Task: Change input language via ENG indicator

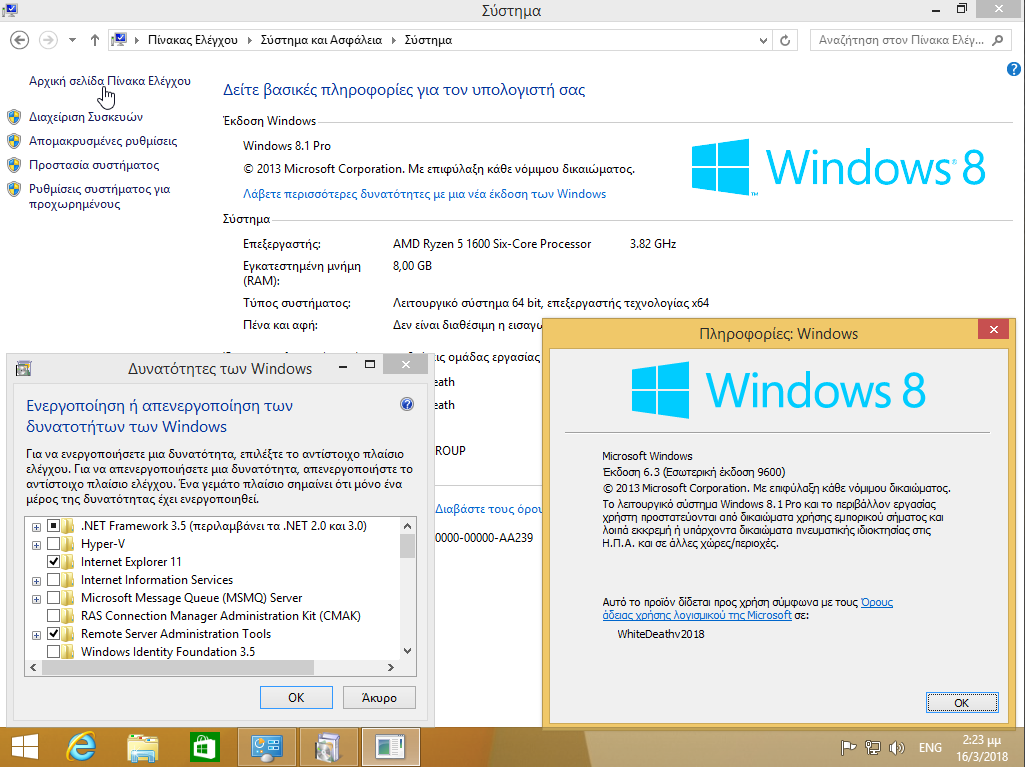Action: click(x=930, y=747)
